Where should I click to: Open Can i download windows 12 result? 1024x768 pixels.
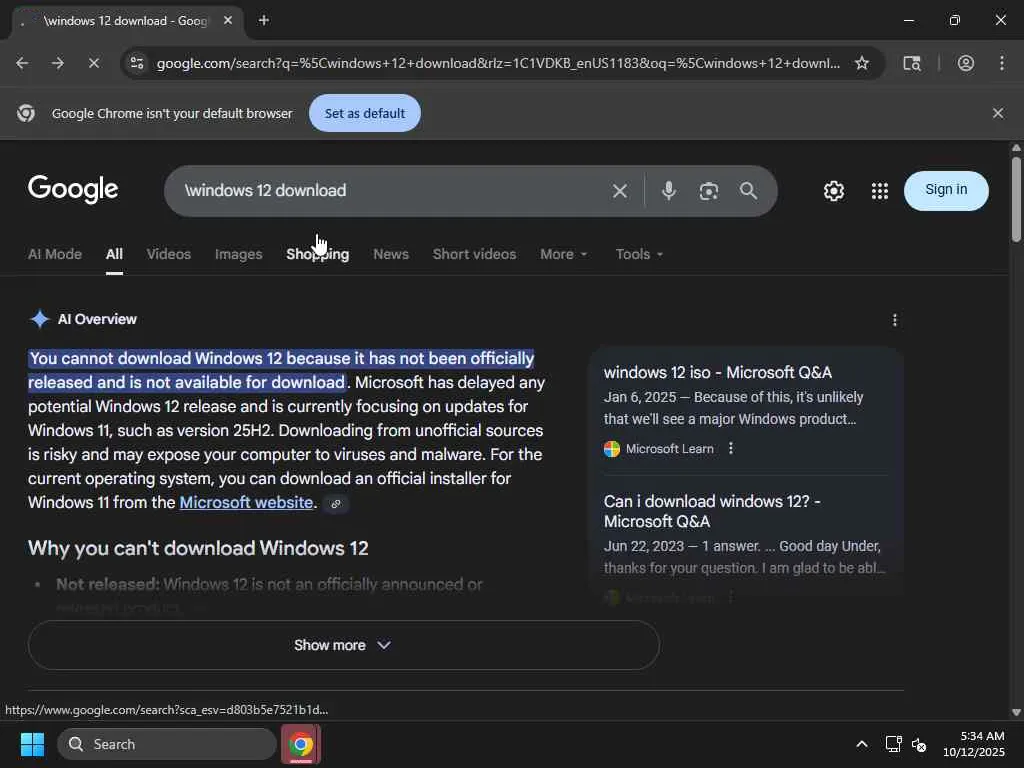pos(712,511)
